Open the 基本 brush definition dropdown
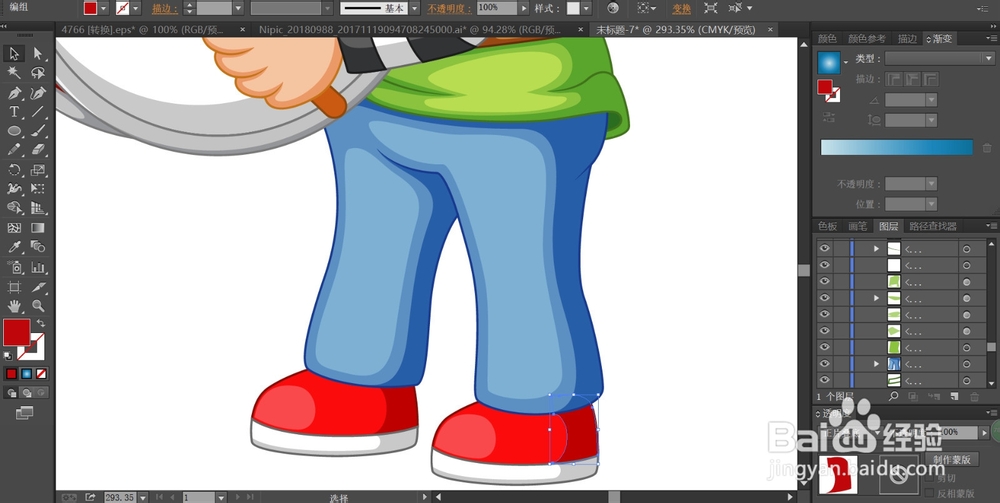Screen dimensions: 1000x503 point(415,8)
